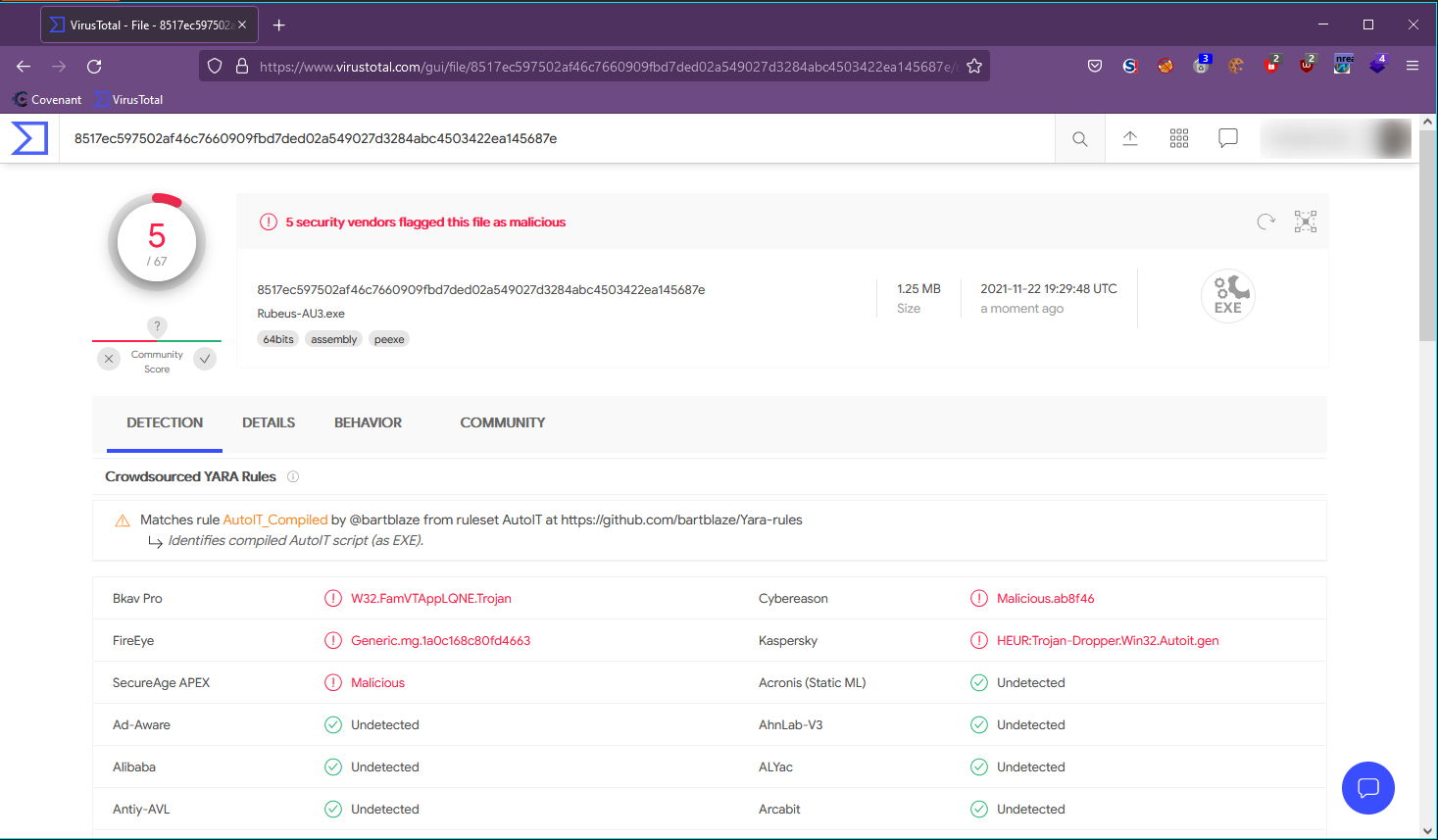Reload the page with refresh icon
Screen dimensions: 1438x840
tap(94, 67)
